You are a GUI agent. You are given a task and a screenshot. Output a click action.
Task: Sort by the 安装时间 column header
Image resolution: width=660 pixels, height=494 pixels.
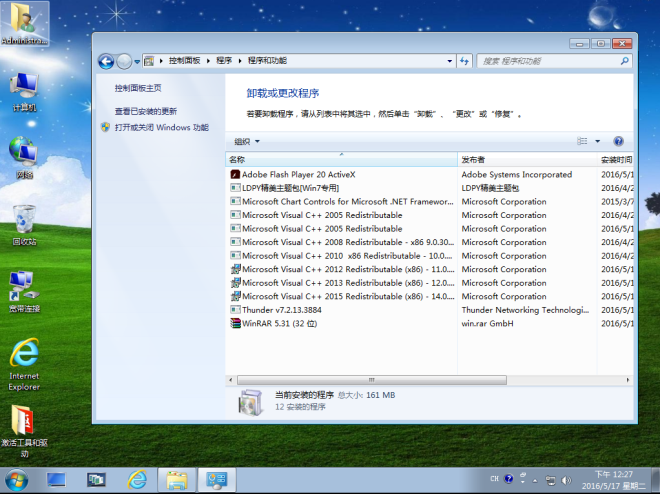[615, 159]
